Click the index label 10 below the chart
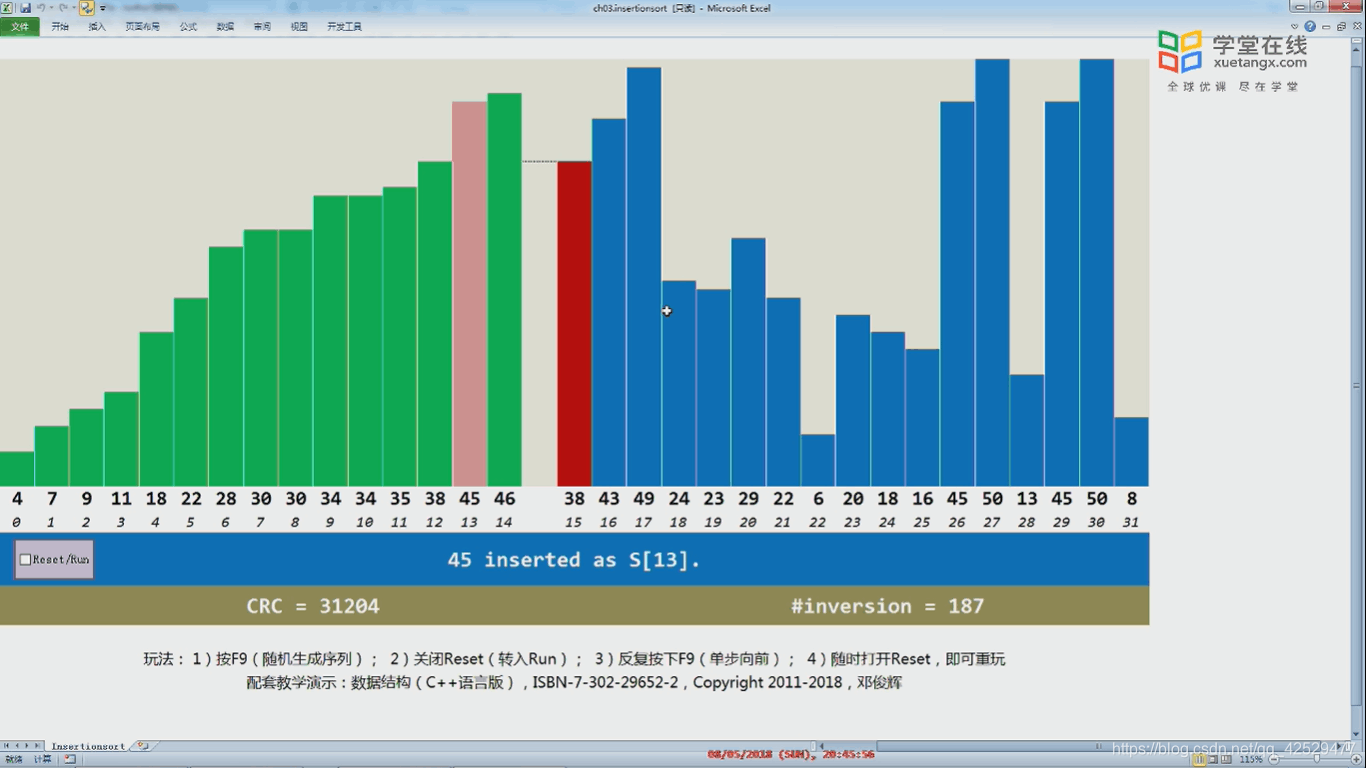This screenshot has width=1366, height=768. point(365,522)
